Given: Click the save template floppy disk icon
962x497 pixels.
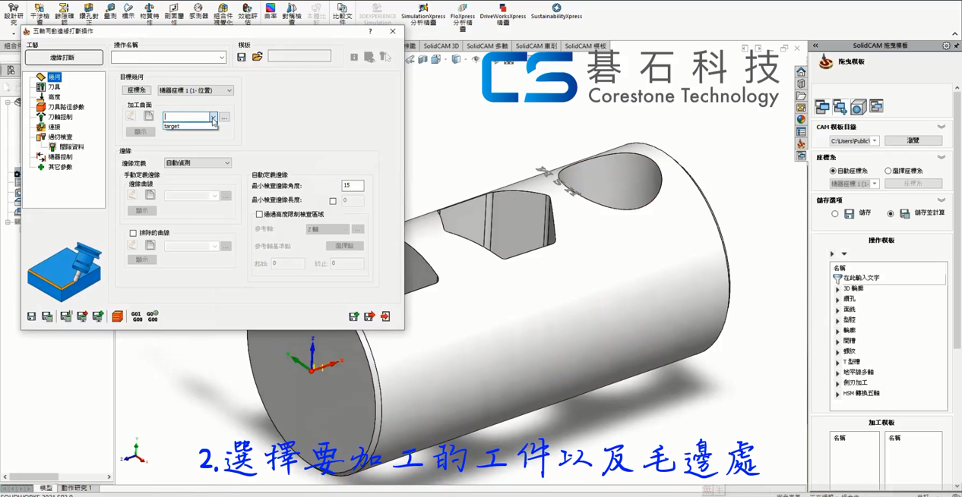Looking at the screenshot, I should [x=241, y=57].
